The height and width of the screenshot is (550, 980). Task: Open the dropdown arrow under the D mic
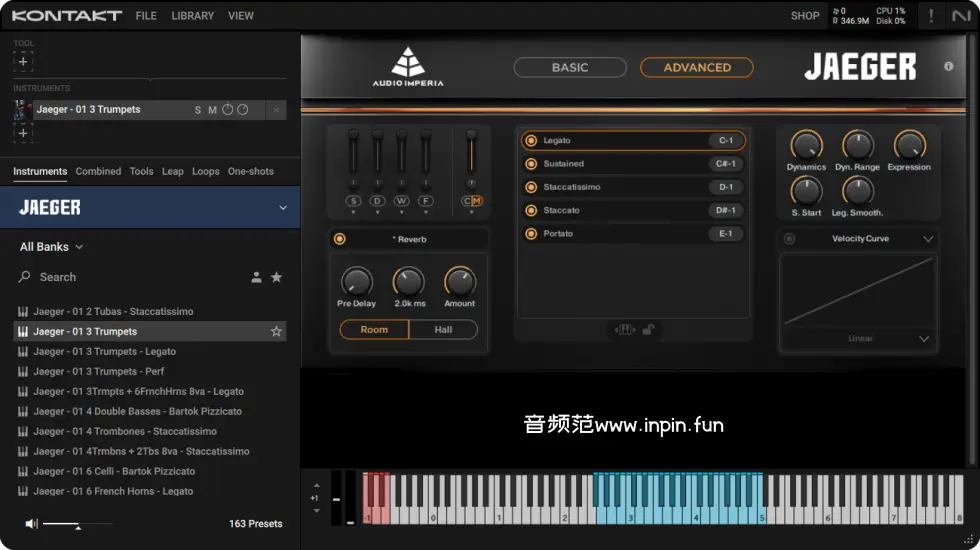(x=378, y=212)
